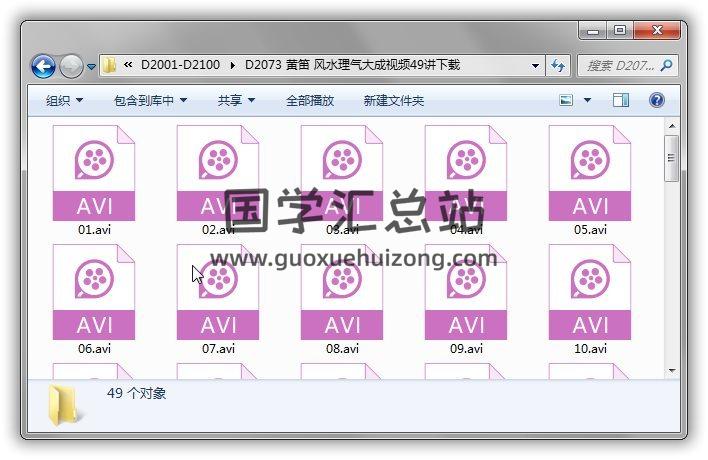
Task: Click the Refresh button beside address bar
Action: (x=558, y=66)
